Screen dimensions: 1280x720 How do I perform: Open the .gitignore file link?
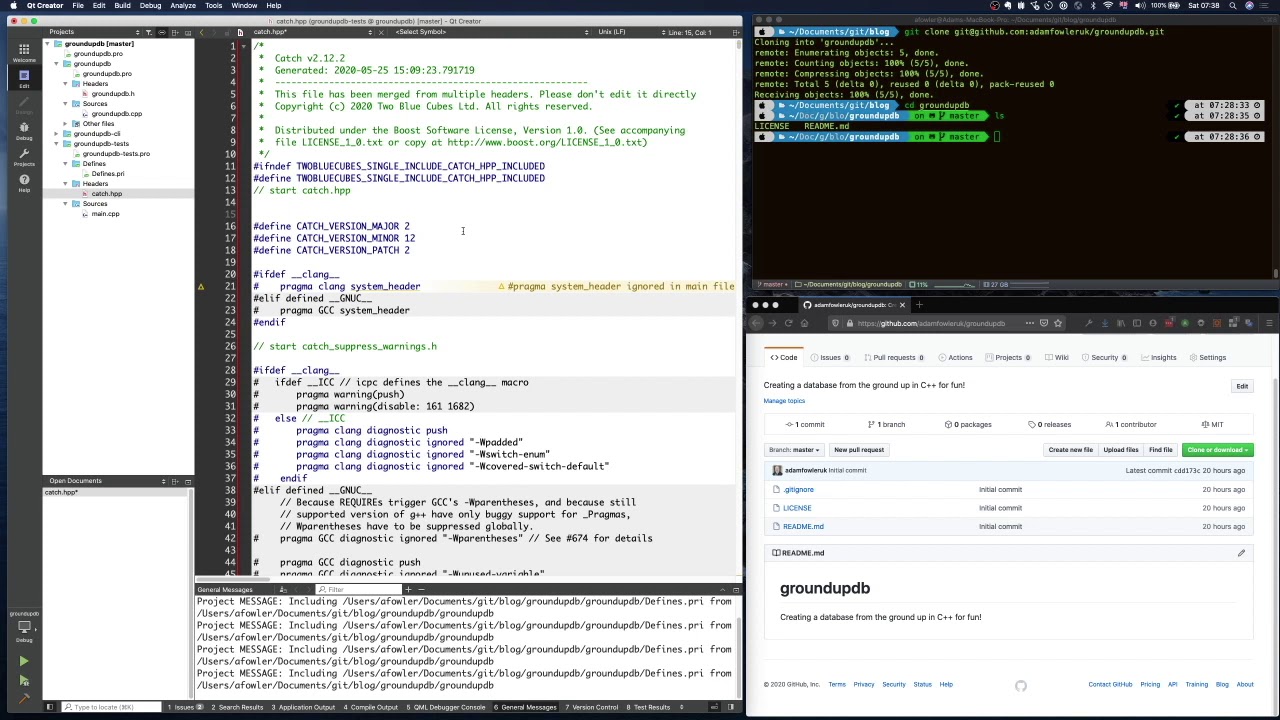pyautogui.click(x=798, y=490)
